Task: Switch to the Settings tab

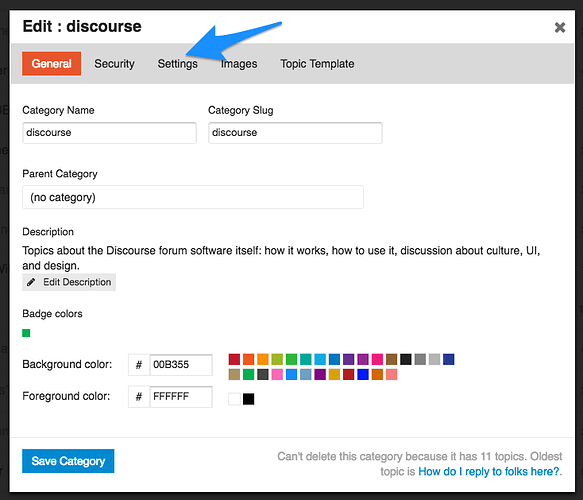Action: tap(177, 64)
